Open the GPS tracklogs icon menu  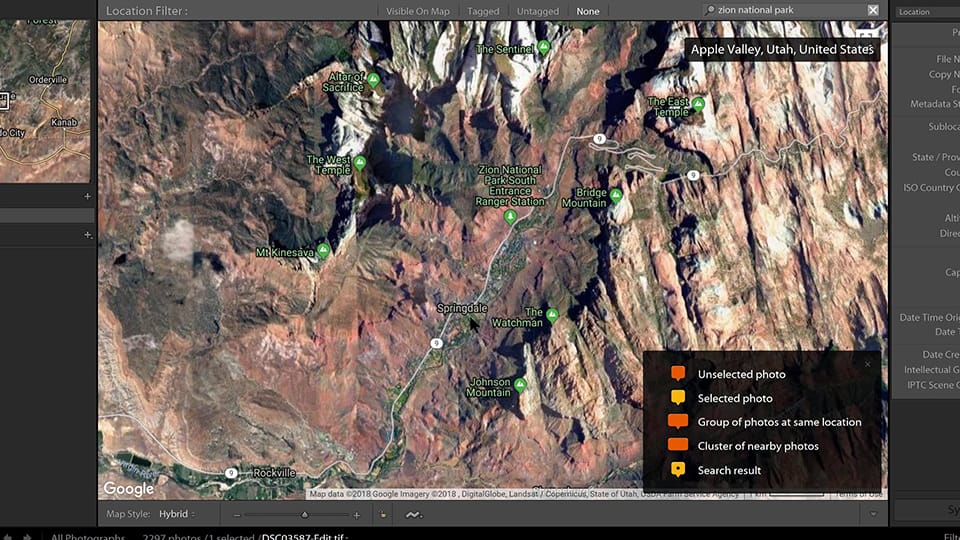(x=414, y=515)
